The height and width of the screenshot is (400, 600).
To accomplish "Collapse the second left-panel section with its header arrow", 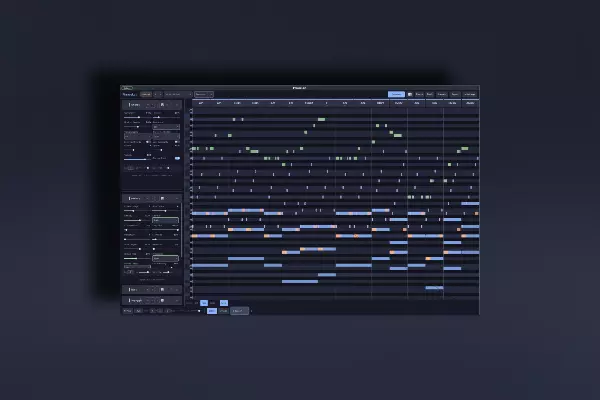I will [x=177, y=198].
